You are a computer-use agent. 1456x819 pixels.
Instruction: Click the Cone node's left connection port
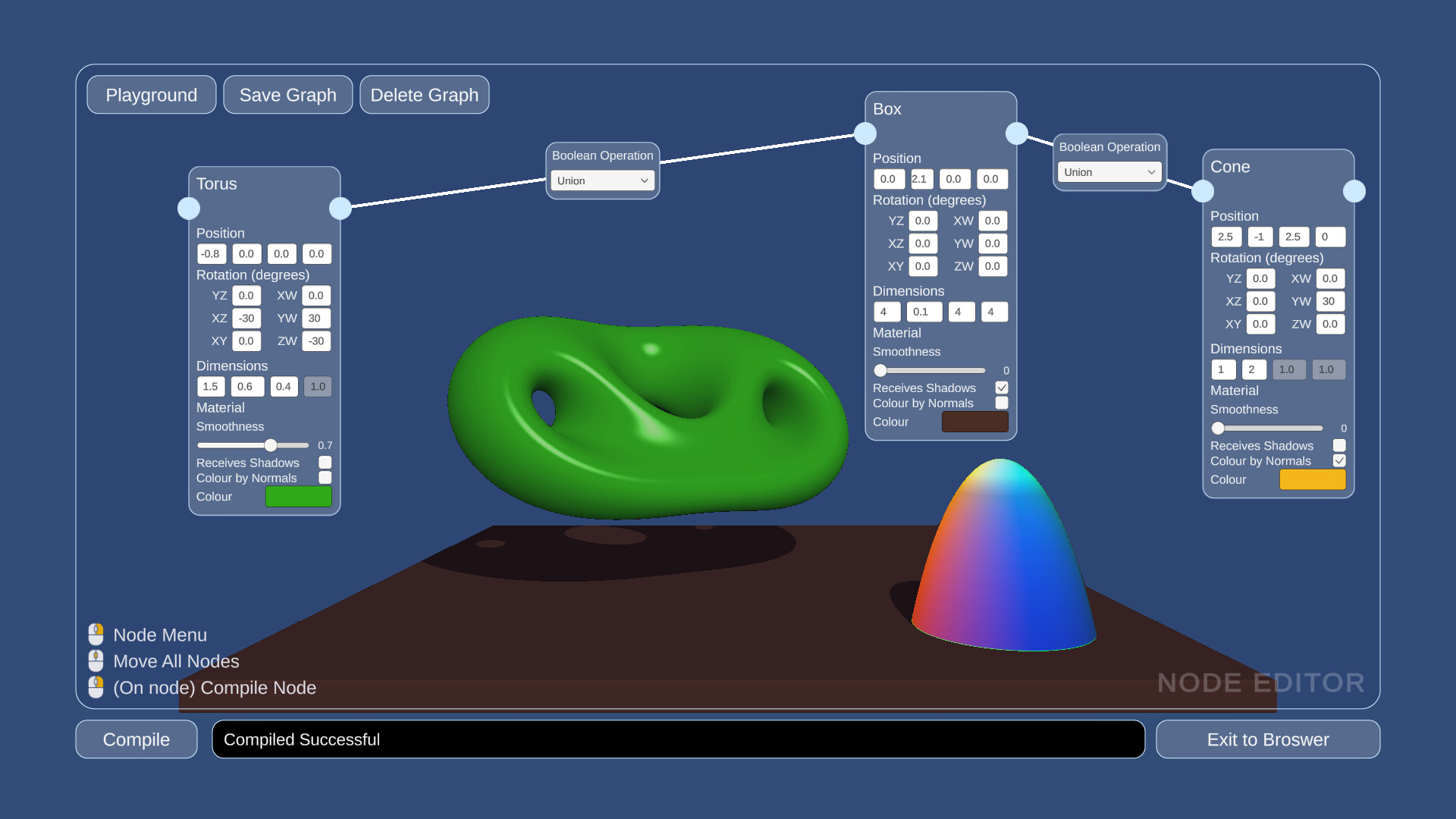coord(1203,191)
